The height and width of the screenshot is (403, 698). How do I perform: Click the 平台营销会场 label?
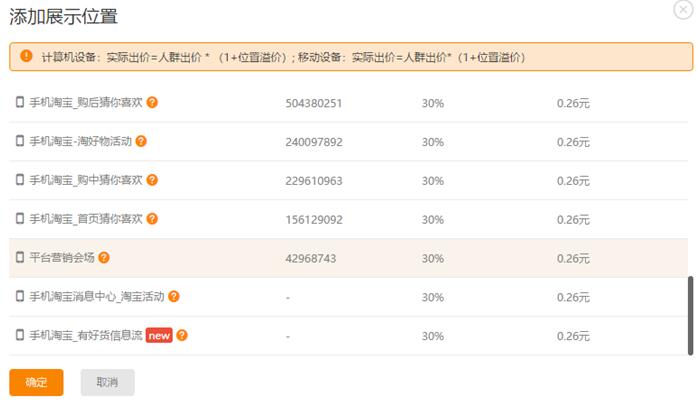click(62, 257)
